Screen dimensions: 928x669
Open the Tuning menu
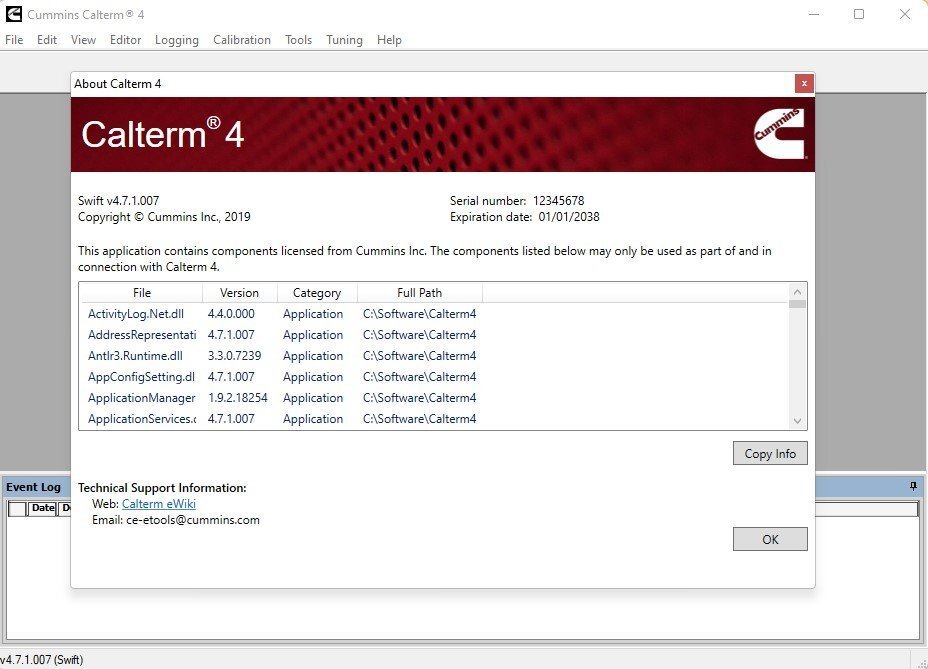tap(344, 40)
